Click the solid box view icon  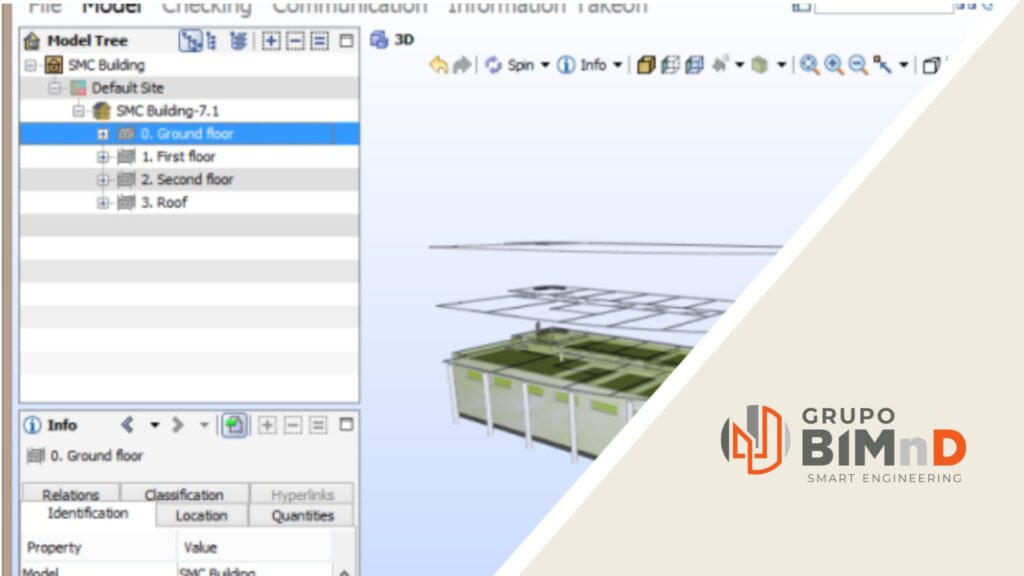(646, 65)
